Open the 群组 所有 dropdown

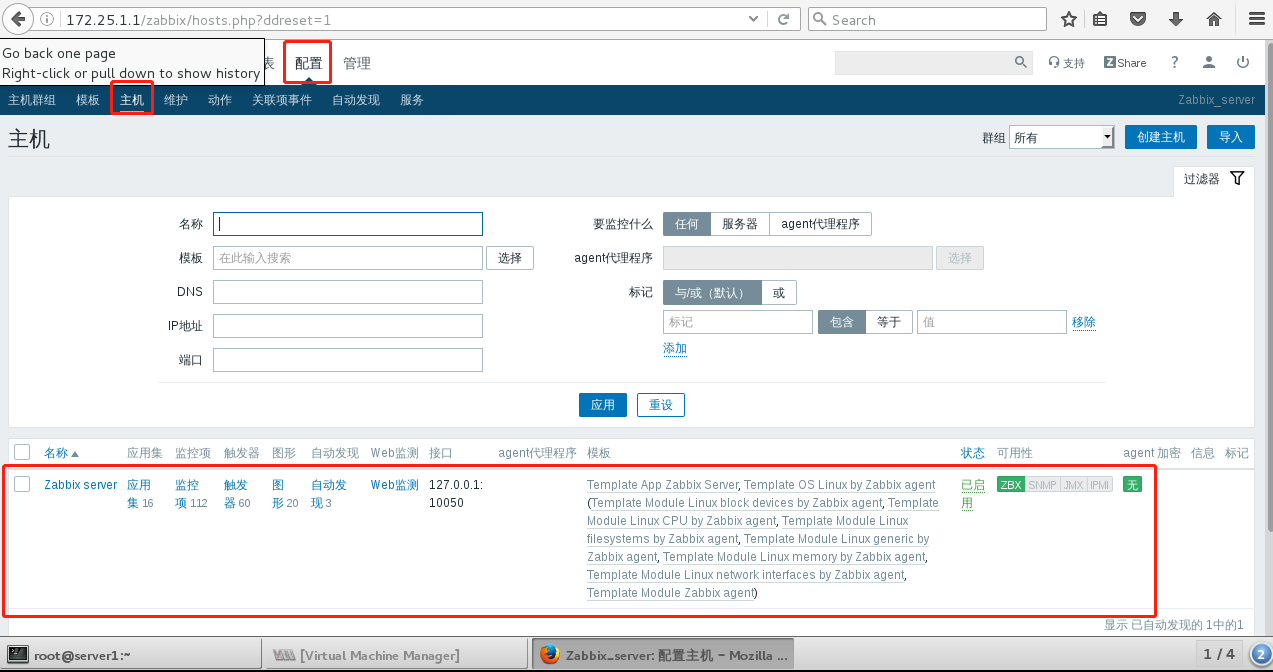(x=1062, y=138)
